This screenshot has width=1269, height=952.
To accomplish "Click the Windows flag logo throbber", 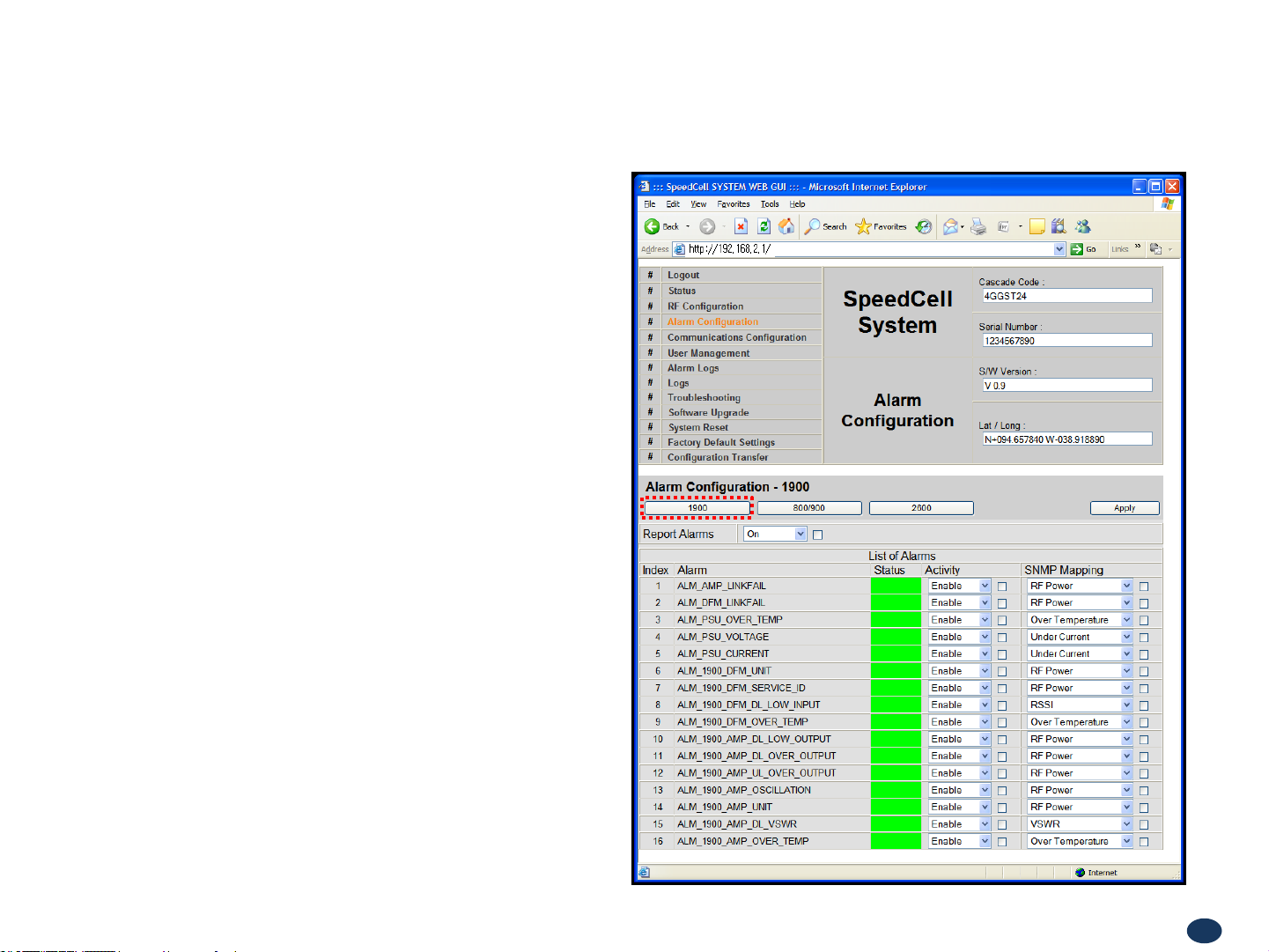I will pyautogui.click(x=1167, y=203).
